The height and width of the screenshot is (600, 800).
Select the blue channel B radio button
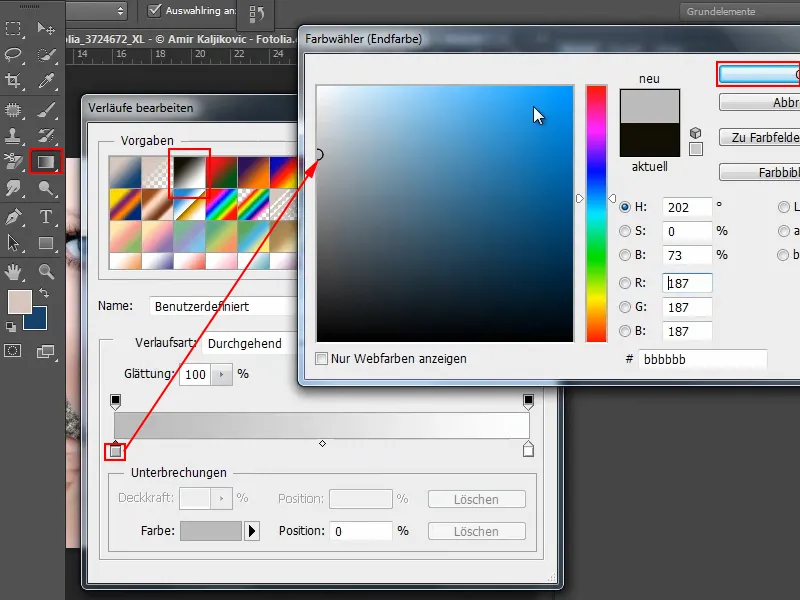click(625, 331)
